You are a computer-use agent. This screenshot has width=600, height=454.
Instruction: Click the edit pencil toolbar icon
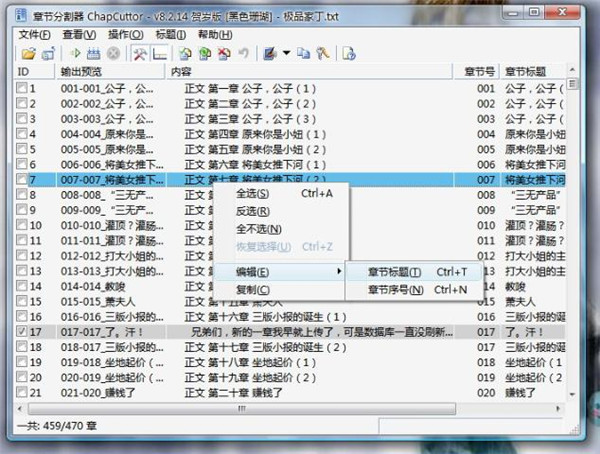270,54
